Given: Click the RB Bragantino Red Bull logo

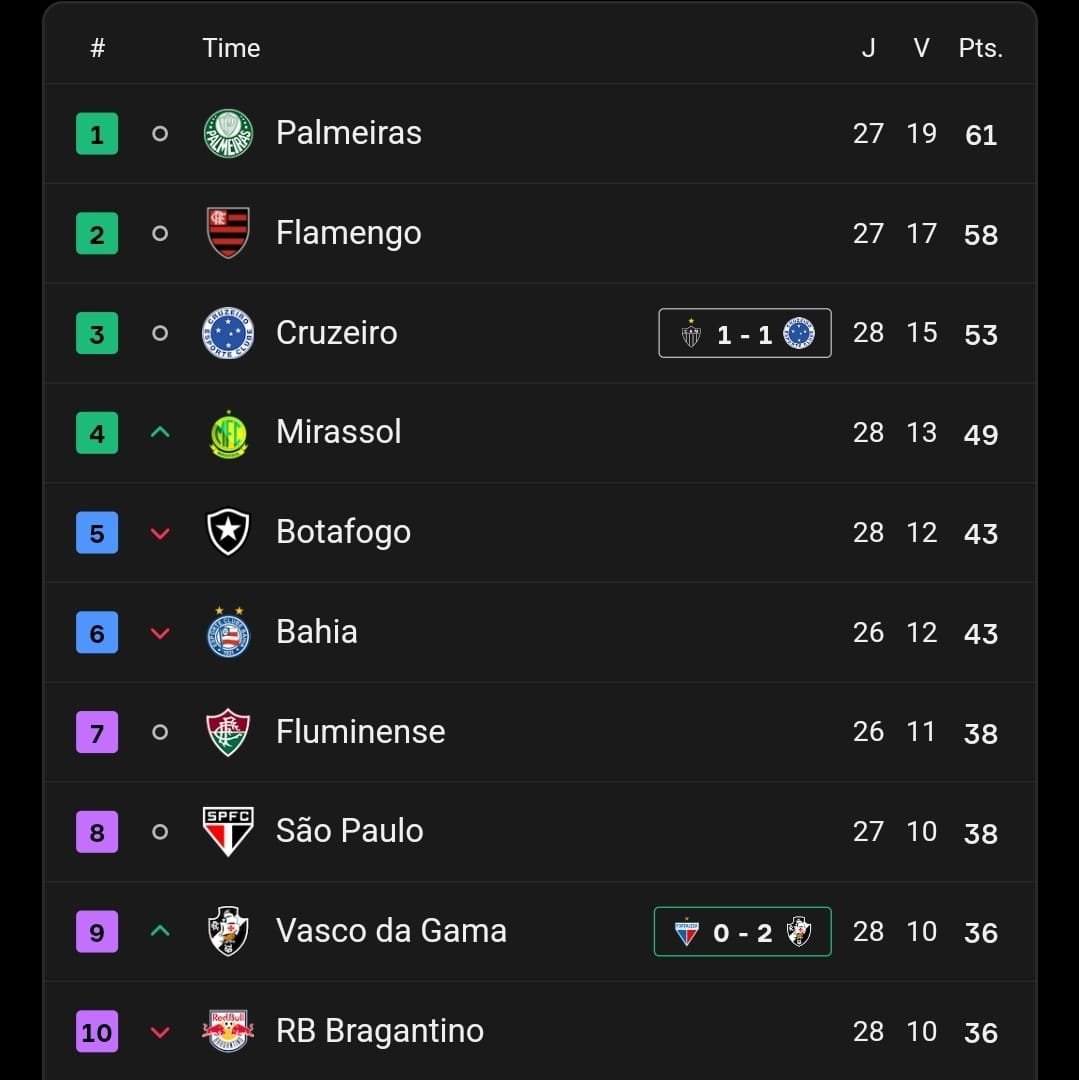Looking at the screenshot, I should [x=228, y=1031].
